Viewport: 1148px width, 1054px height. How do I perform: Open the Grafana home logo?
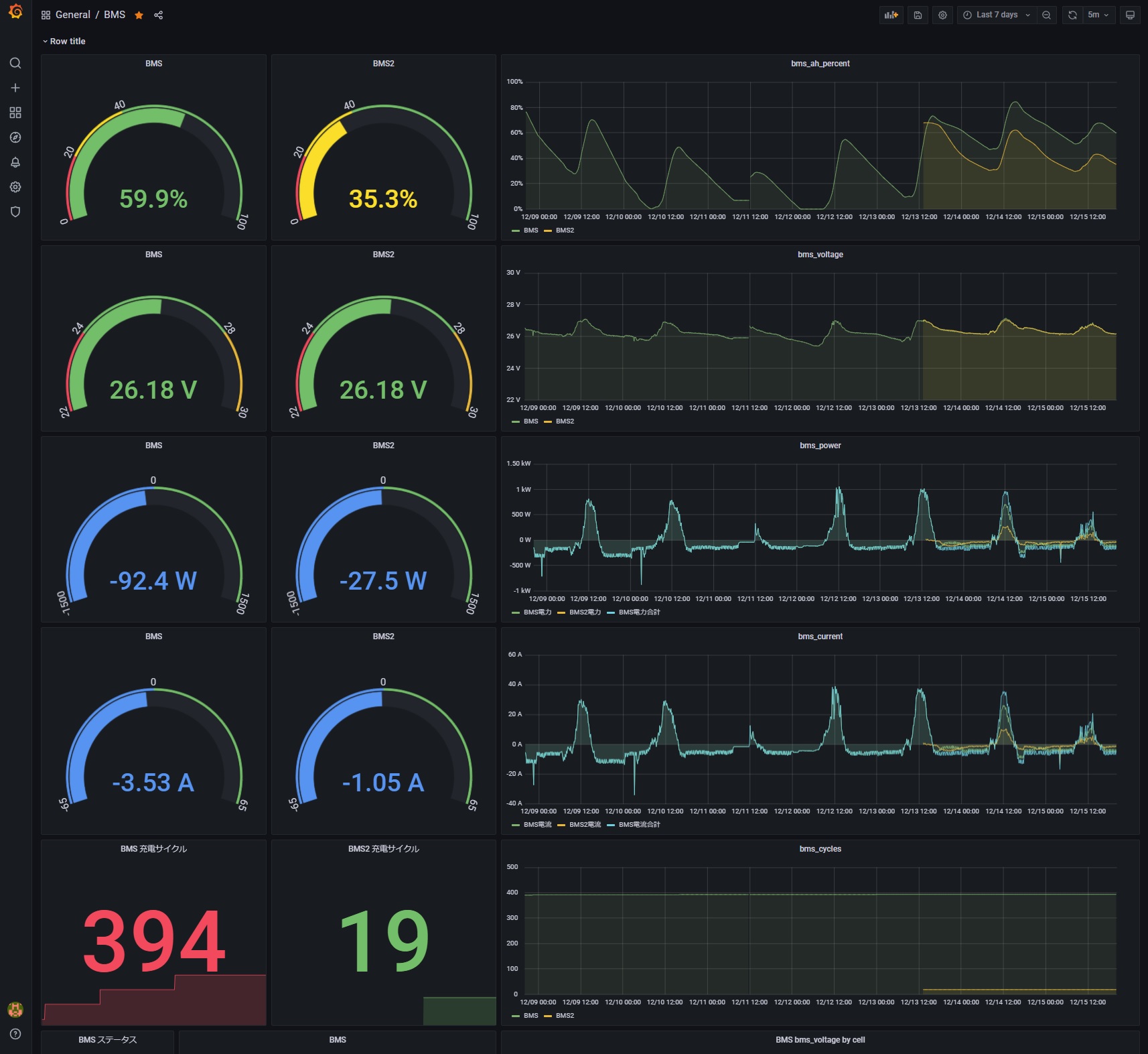pos(15,12)
